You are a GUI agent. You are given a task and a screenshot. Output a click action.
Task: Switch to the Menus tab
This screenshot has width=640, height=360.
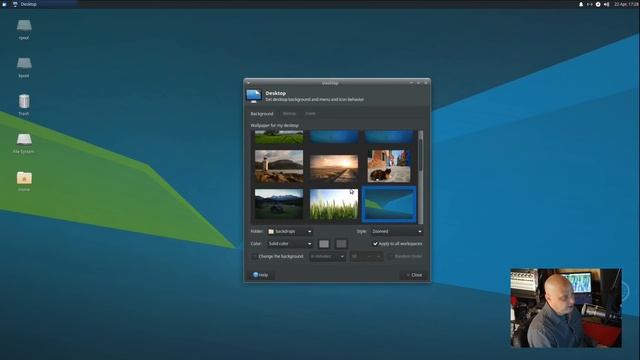[x=289, y=113]
